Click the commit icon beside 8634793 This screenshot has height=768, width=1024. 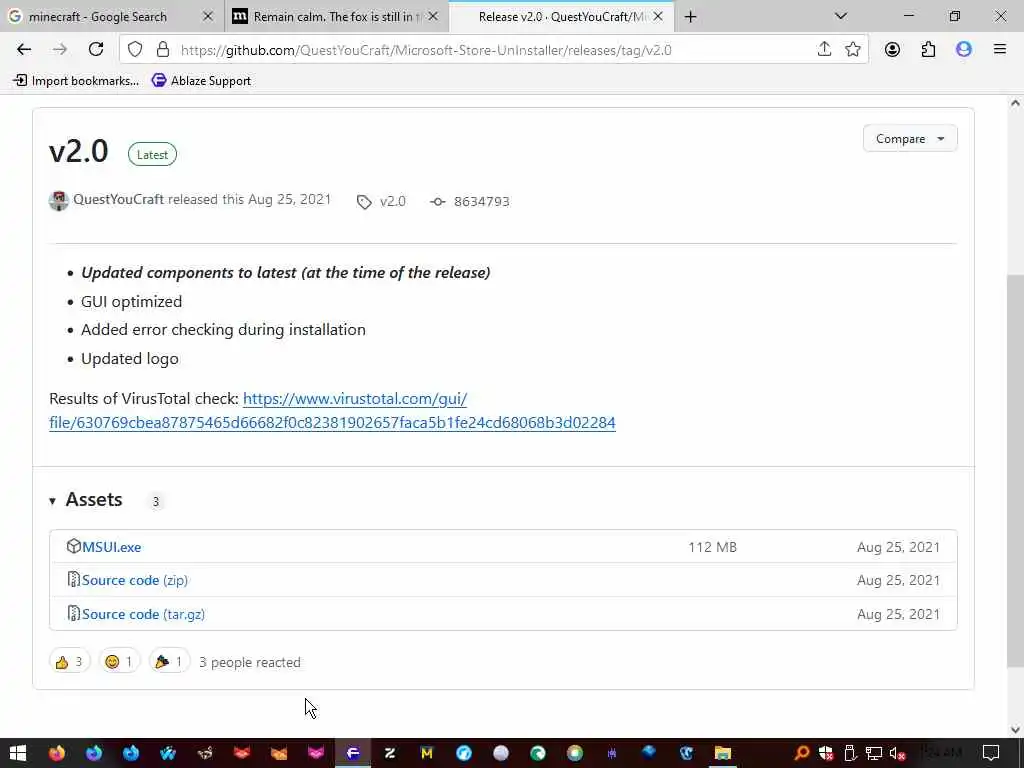pyautogui.click(x=438, y=202)
